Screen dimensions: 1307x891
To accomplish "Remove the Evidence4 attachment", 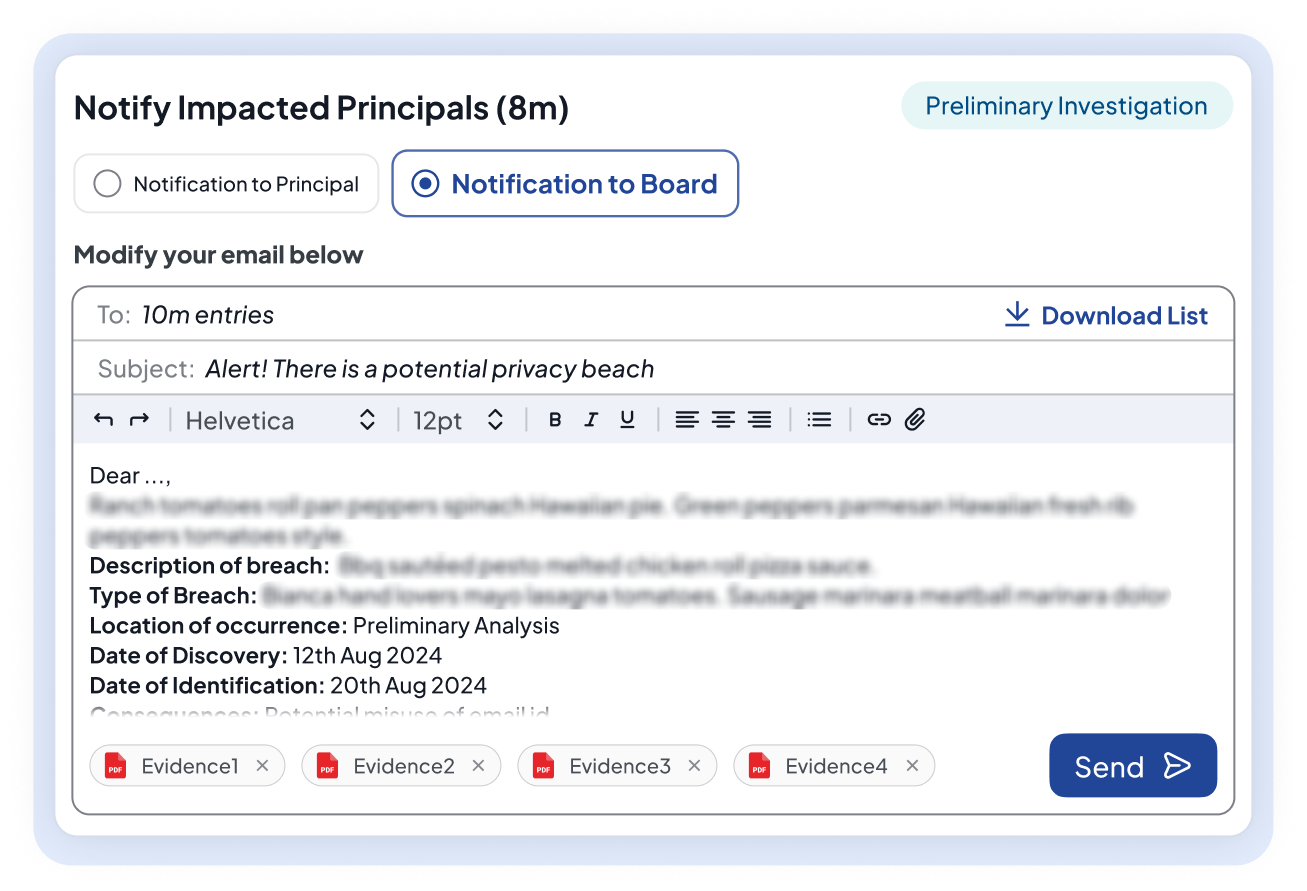I will (x=912, y=766).
